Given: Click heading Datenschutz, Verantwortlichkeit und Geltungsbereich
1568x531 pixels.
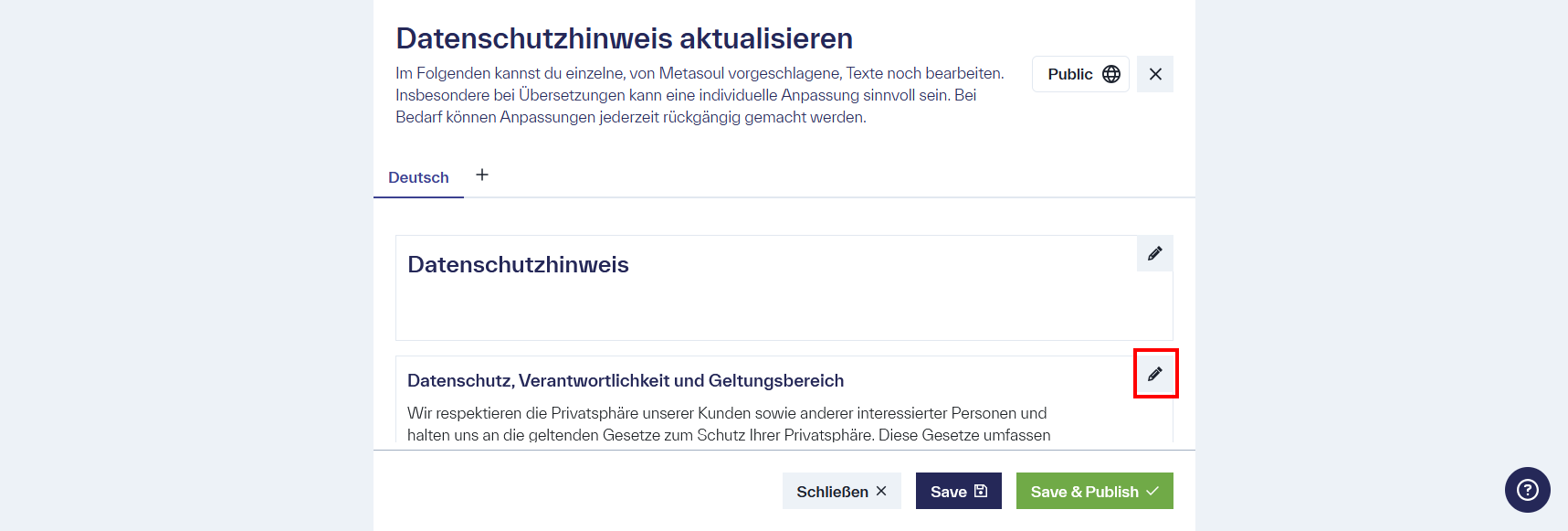Looking at the screenshot, I should click(625, 380).
